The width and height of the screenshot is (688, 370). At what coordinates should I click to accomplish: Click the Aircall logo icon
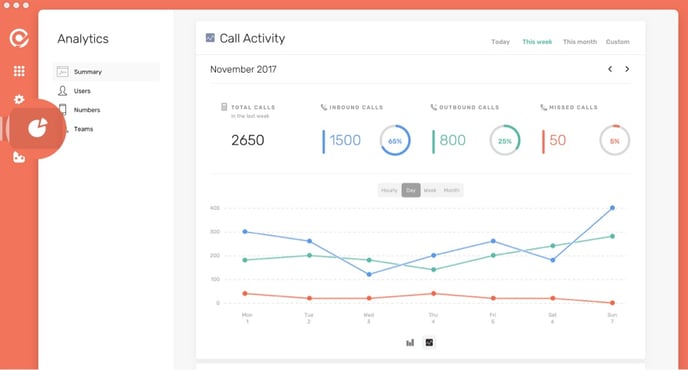19,38
